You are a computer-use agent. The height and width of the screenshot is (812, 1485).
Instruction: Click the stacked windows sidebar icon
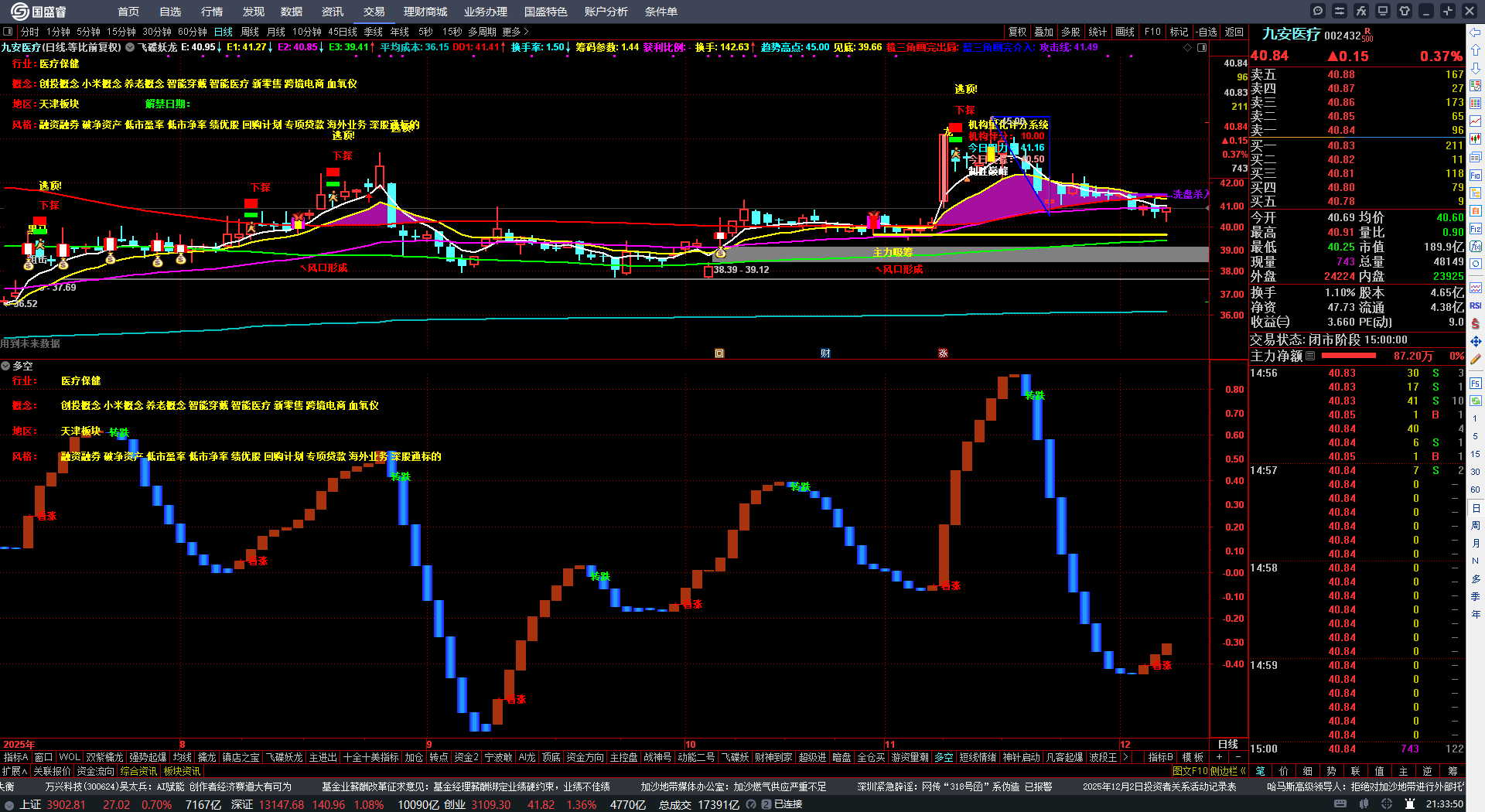[1476, 157]
